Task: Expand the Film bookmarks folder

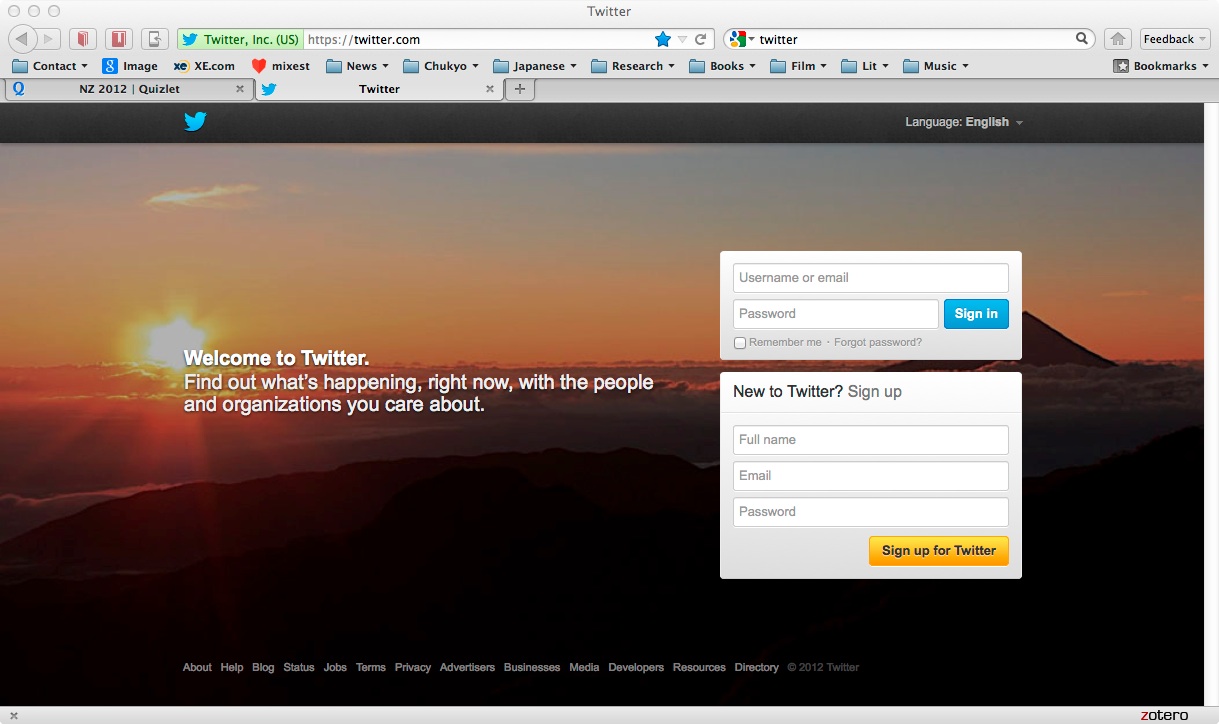Action: pyautogui.click(x=798, y=66)
